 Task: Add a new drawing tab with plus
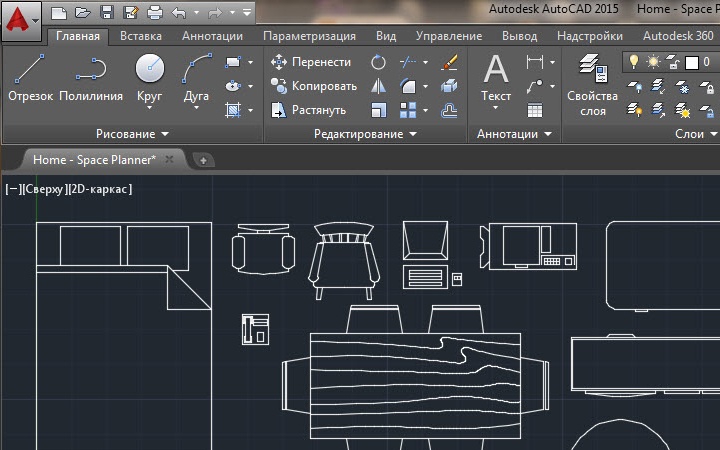click(203, 160)
